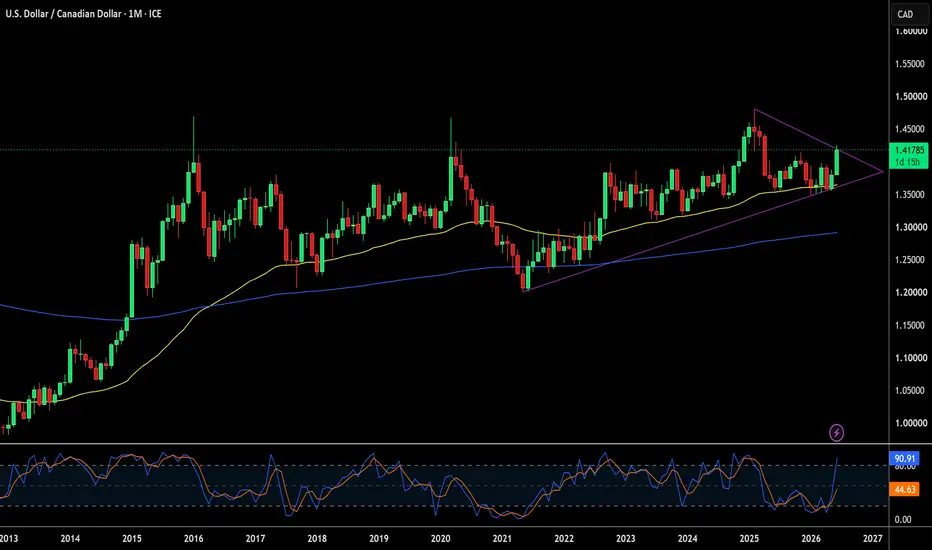Open the CAD currency selector
Viewport: 932px width, 550px height.
pos(909,14)
